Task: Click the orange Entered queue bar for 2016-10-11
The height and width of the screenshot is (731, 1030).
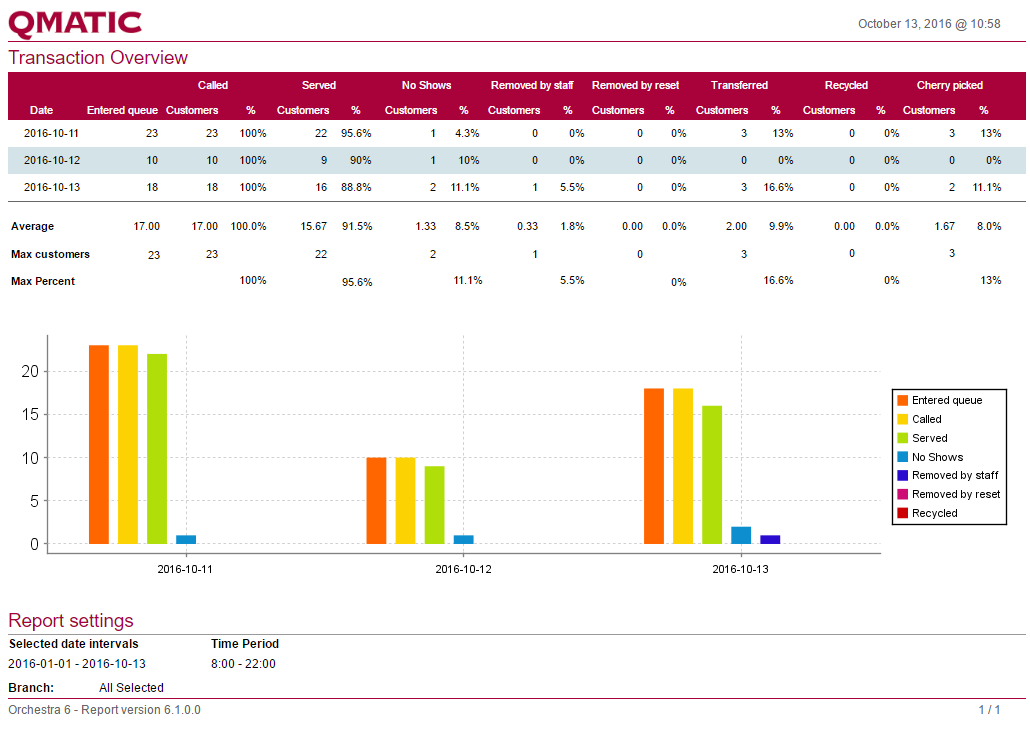Action: point(99,445)
